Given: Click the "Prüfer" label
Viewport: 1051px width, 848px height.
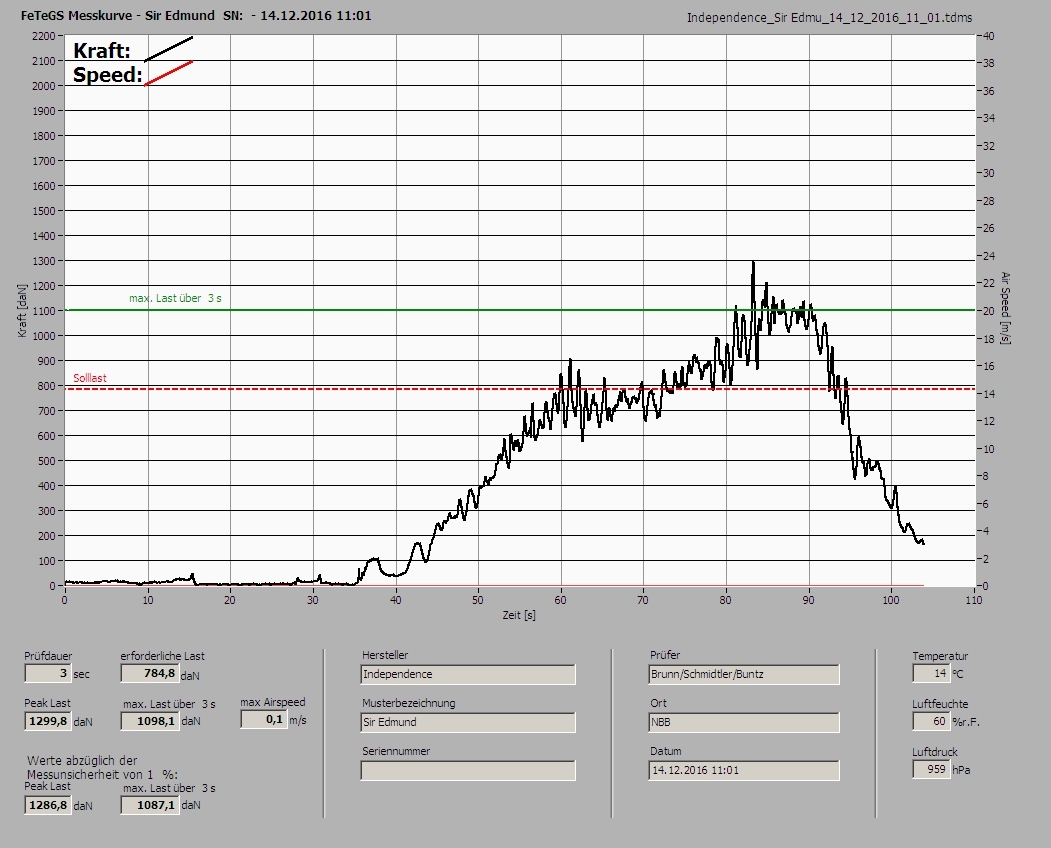Looking at the screenshot, I should (665, 655).
